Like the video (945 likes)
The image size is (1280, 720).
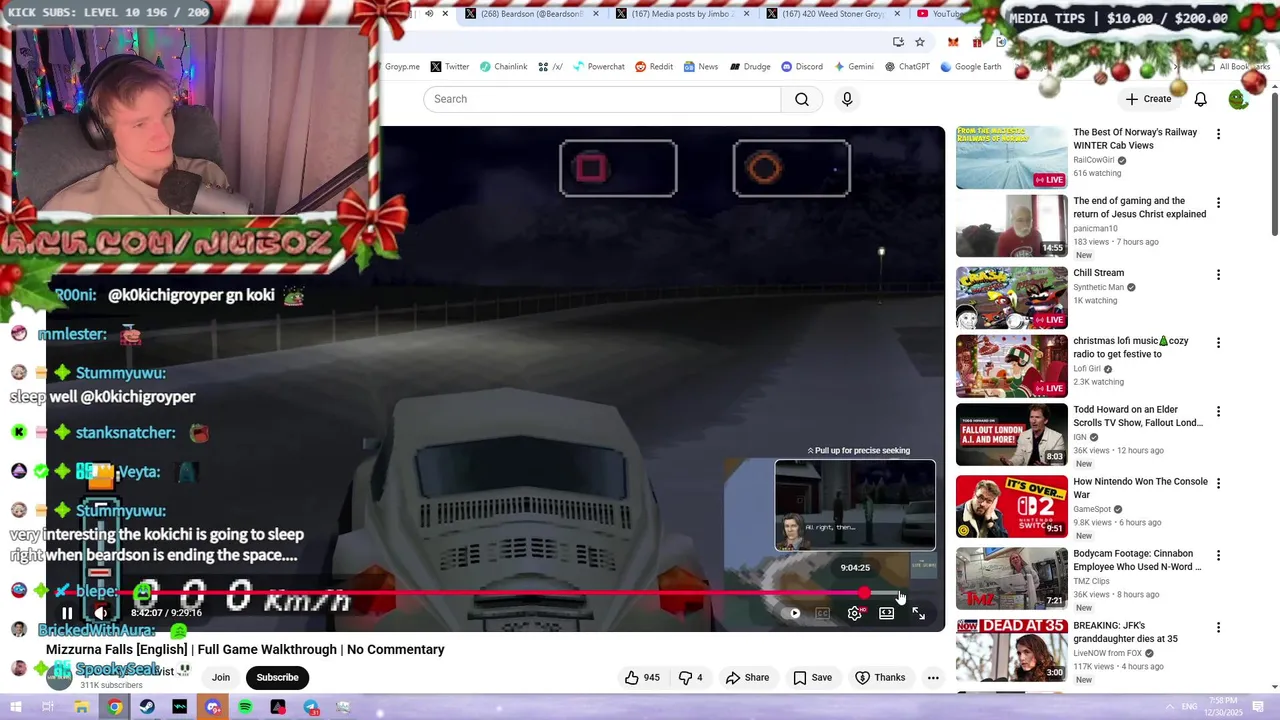point(642,677)
